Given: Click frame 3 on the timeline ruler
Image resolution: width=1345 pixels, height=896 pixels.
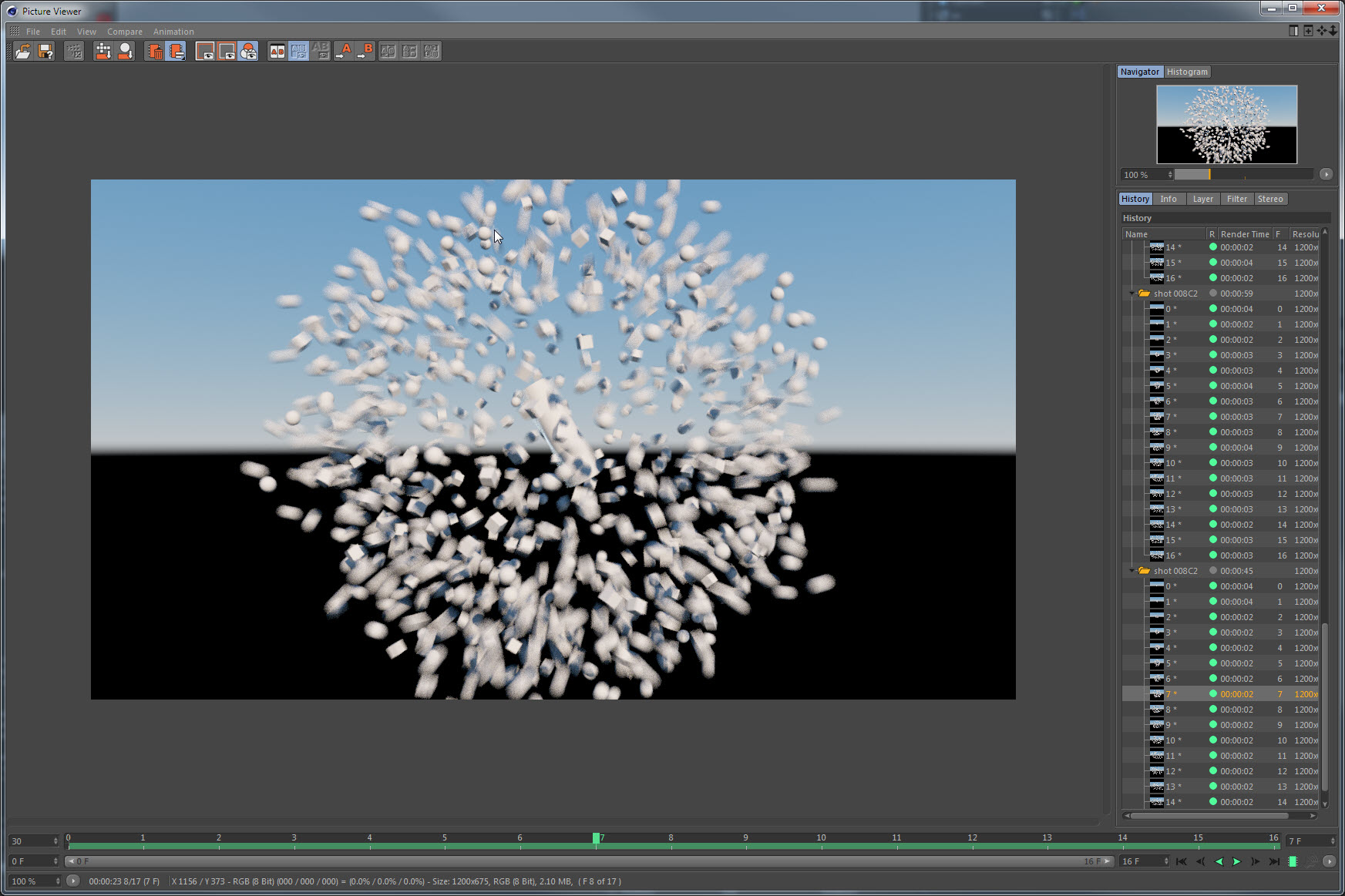Looking at the screenshot, I should (x=294, y=838).
